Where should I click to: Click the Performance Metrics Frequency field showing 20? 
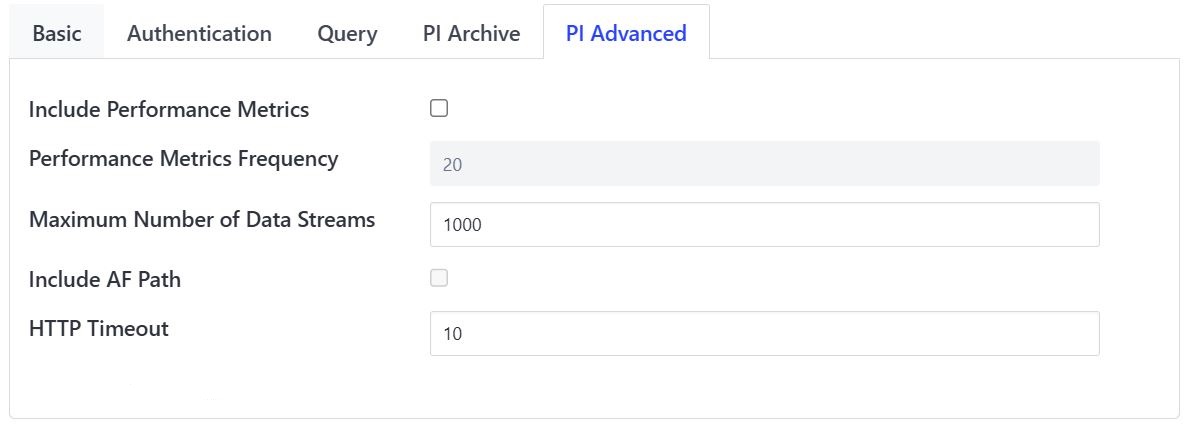pos(764,164)
